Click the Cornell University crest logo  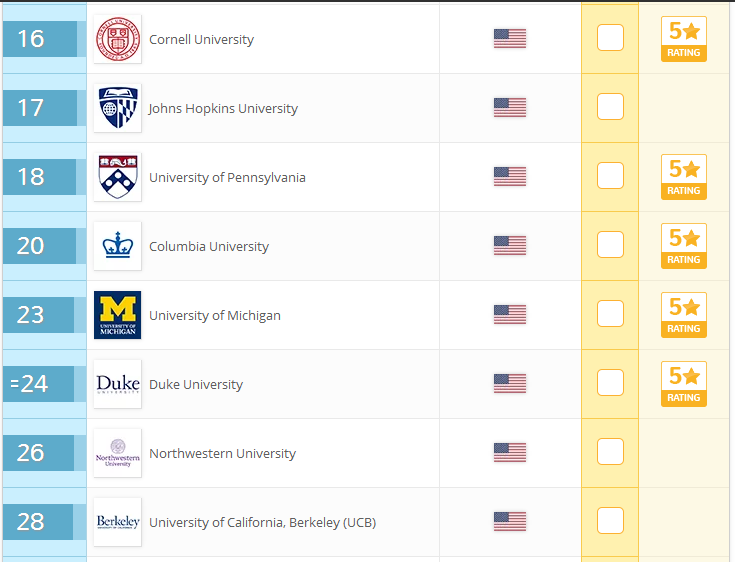[118, 39]
